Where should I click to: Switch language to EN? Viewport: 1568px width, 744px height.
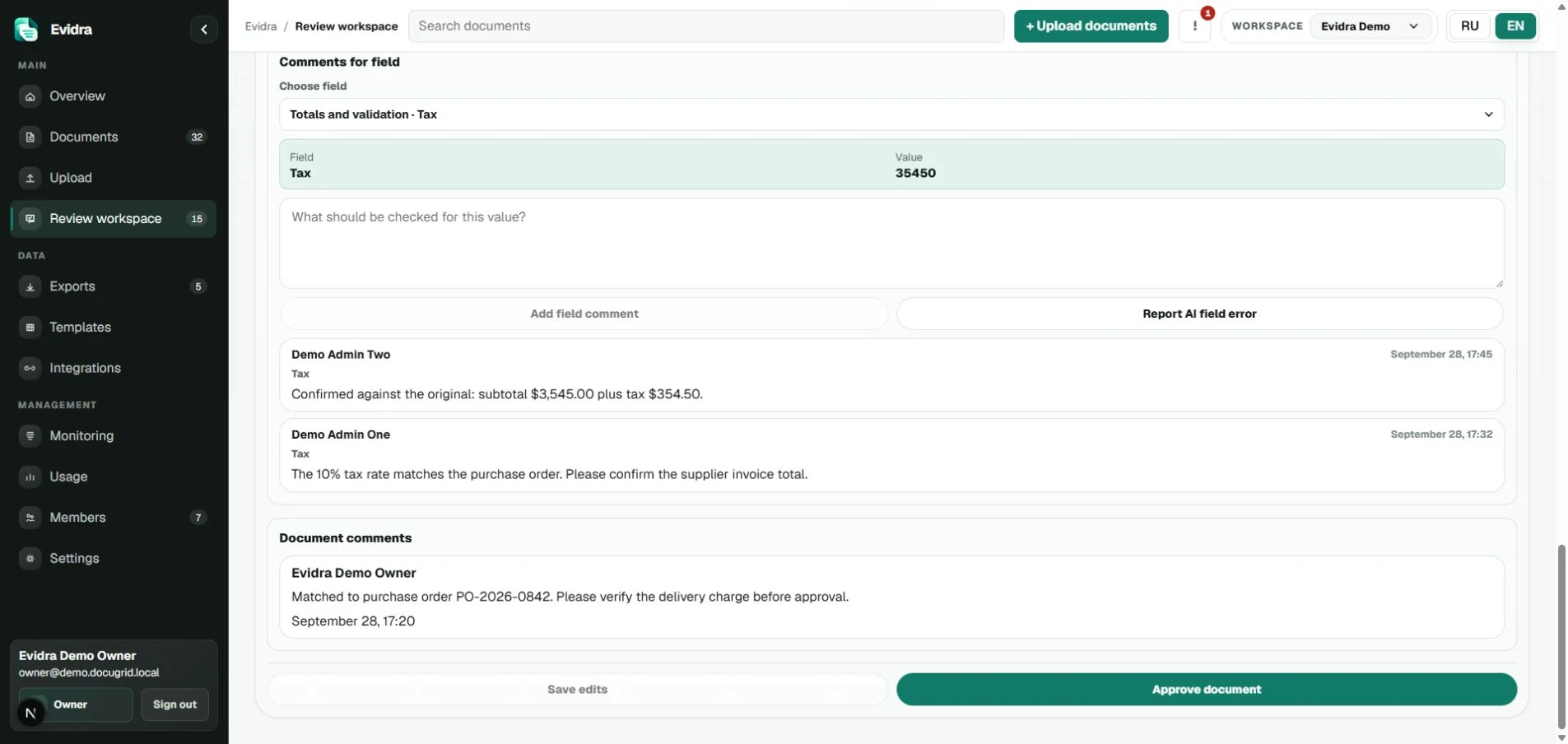[1515, 26]
